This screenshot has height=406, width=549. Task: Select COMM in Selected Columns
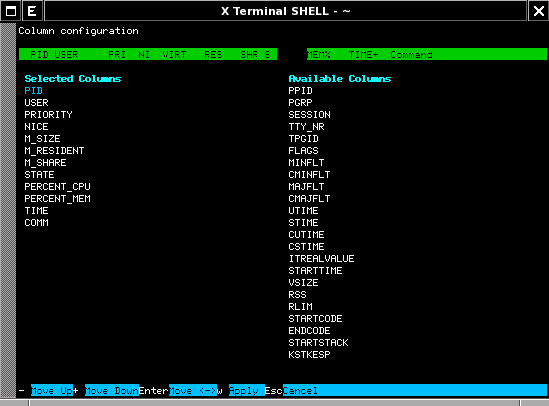tap(36, 223)
